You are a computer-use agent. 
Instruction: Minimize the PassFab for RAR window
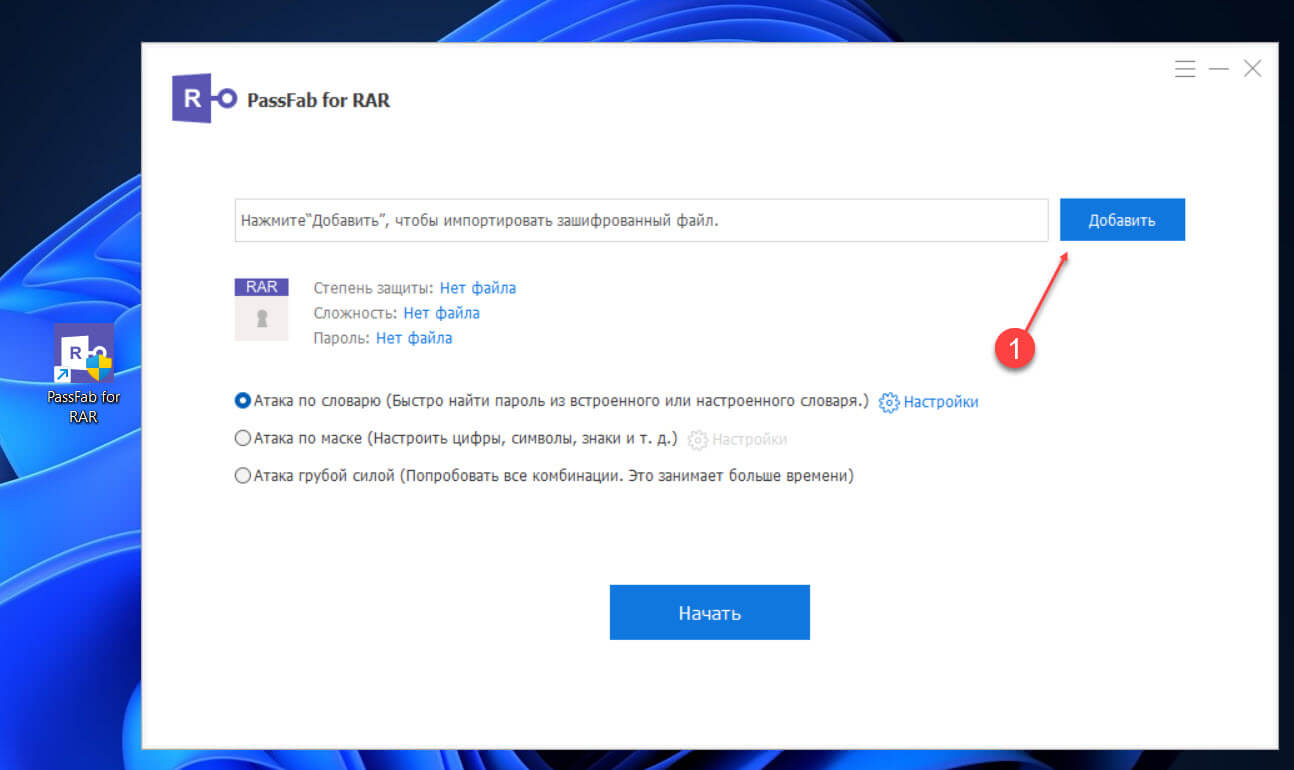[x=1218, y=69]
